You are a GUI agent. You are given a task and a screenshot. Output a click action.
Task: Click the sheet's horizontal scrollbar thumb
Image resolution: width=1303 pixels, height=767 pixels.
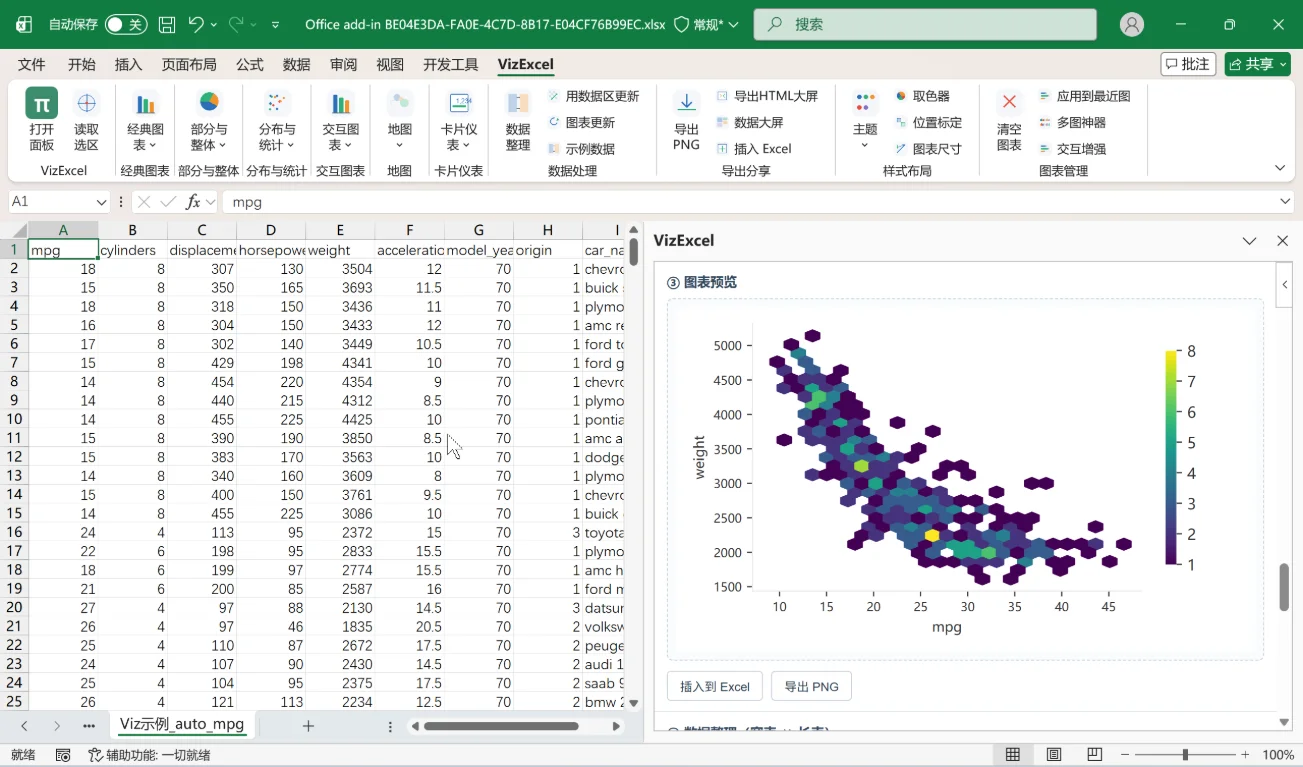[500, 726]
